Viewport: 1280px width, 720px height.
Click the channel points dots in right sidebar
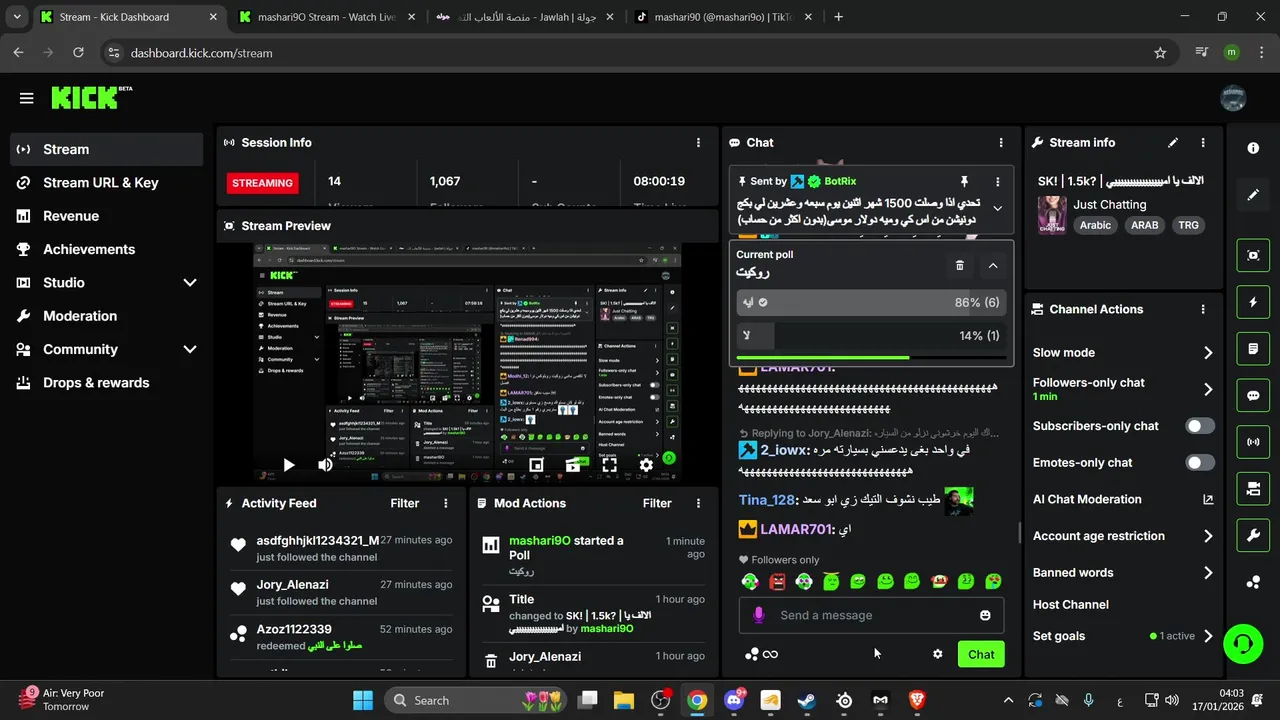tap(1253, 582)
